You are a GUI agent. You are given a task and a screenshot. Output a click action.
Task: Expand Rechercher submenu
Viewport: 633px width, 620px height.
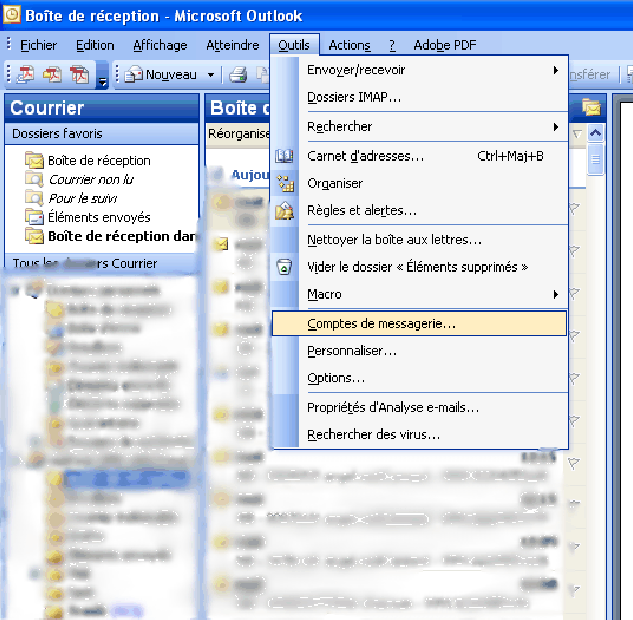420,127
